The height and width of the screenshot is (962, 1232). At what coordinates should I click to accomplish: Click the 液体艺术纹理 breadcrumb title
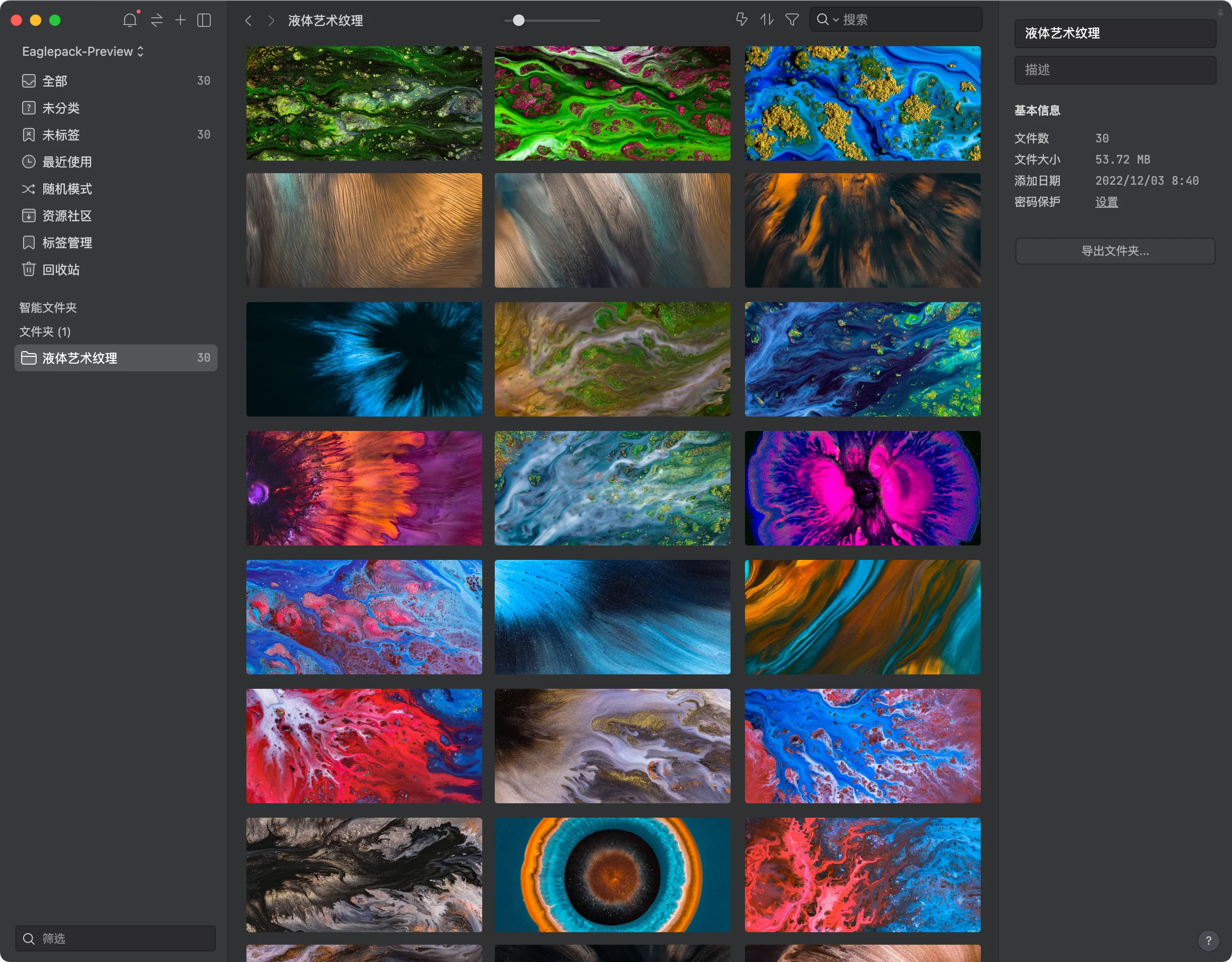[325, 21]
